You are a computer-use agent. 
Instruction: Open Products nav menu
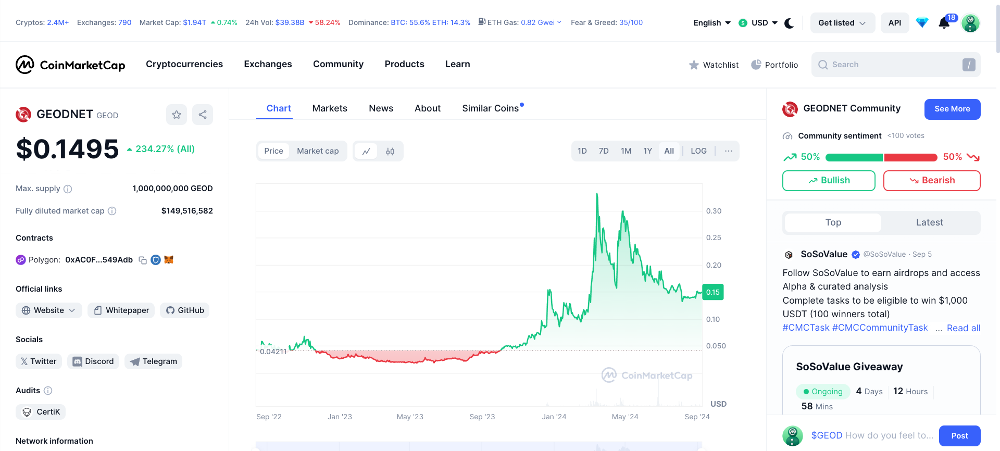(404, 64)
